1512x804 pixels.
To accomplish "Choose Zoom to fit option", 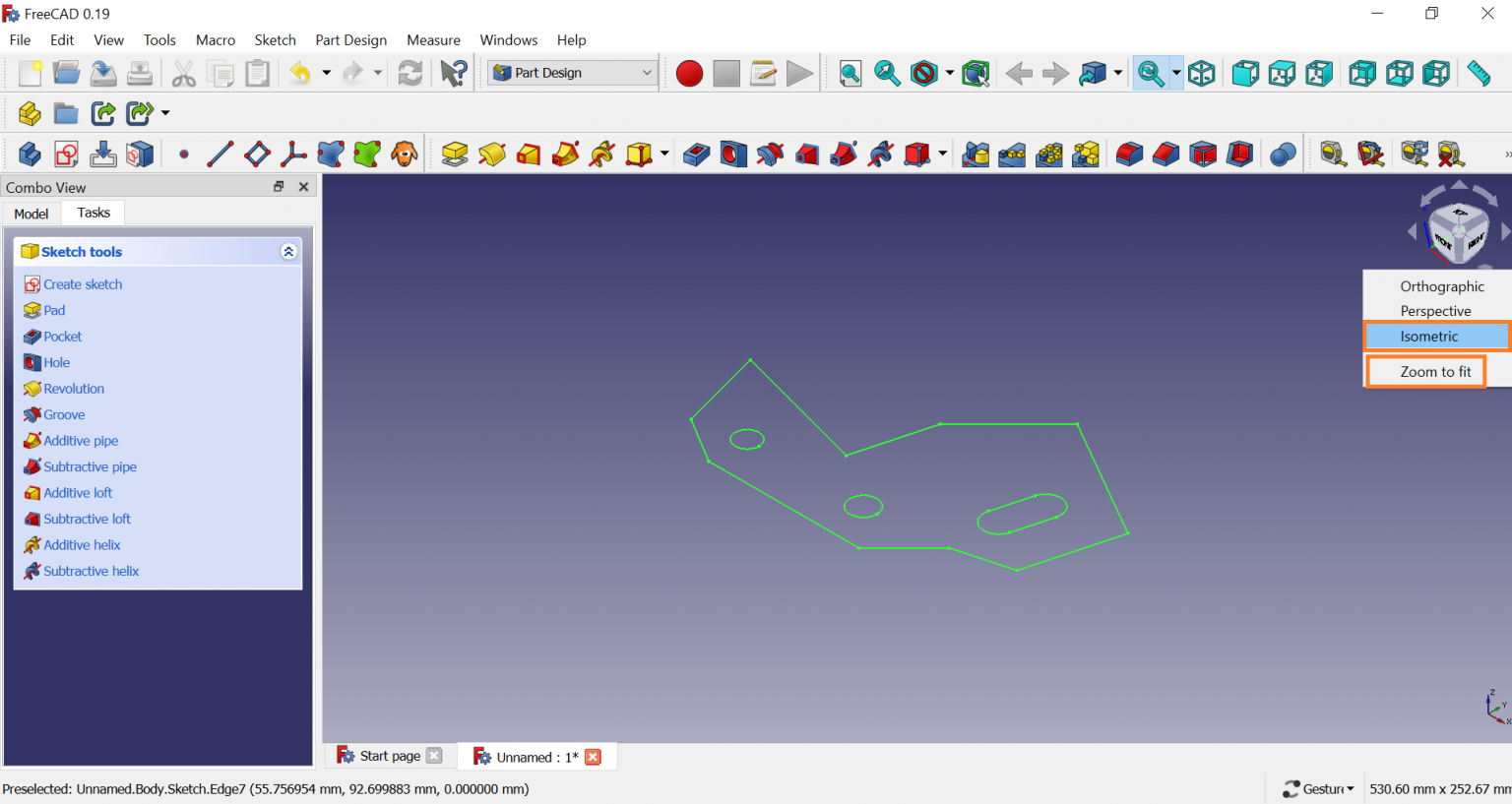I will (1434, 372).
